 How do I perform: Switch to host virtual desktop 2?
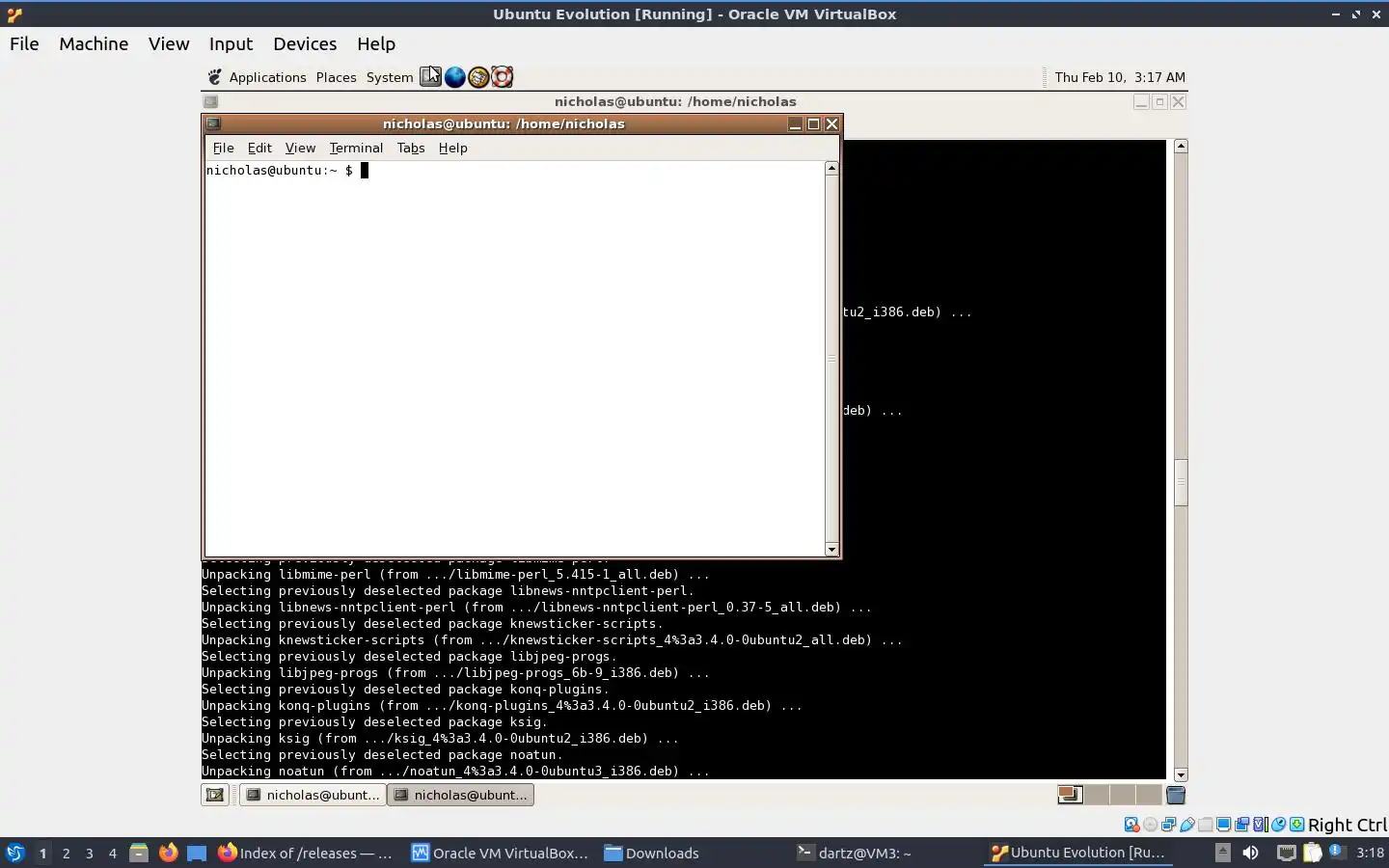tap(66, 853)
